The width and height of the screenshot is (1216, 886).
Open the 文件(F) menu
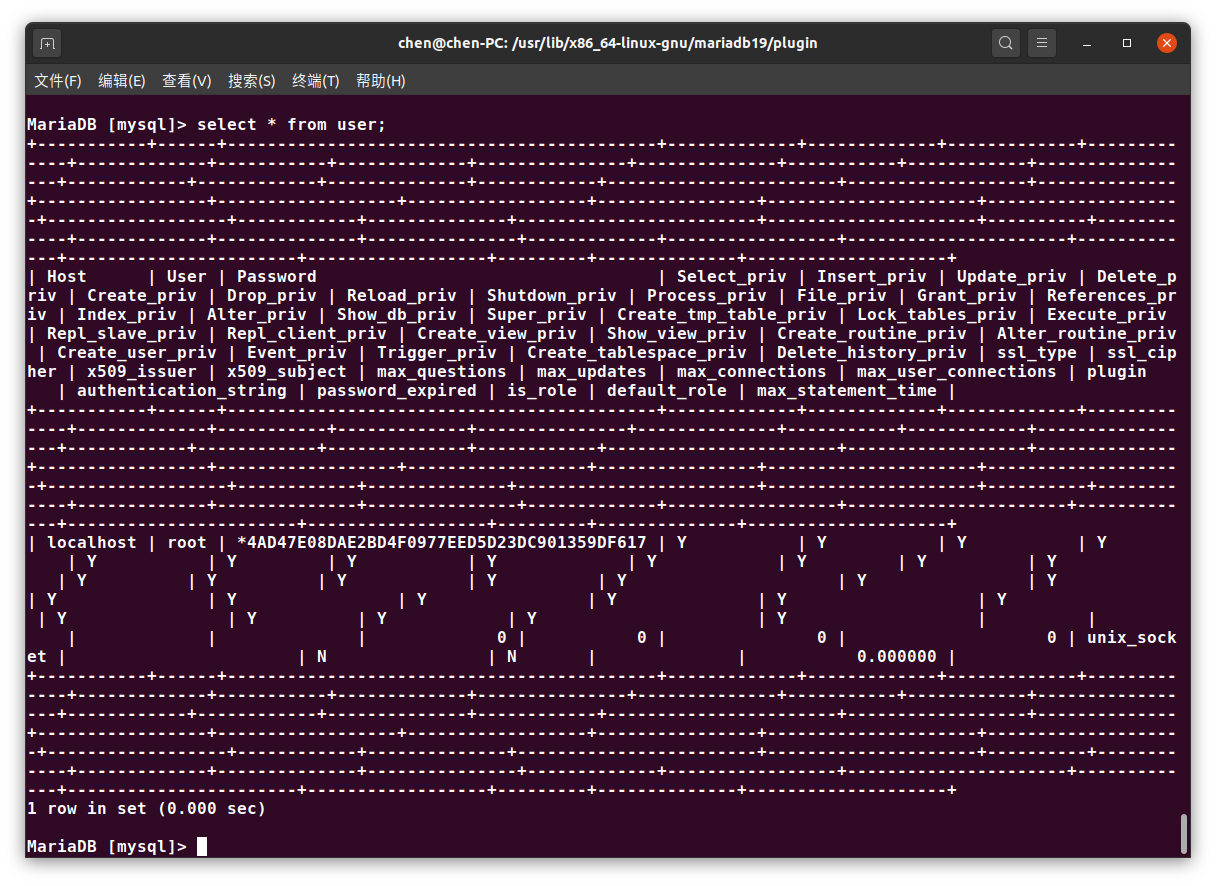click(57, 81)
